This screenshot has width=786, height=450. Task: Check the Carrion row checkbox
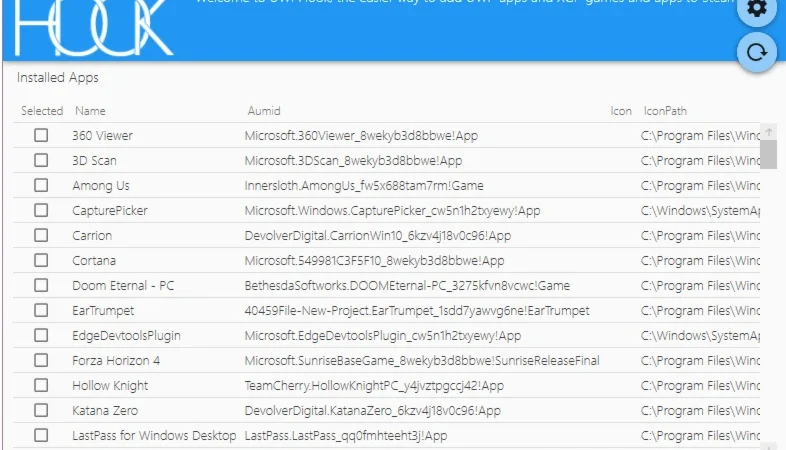click(x=41, y=236)
